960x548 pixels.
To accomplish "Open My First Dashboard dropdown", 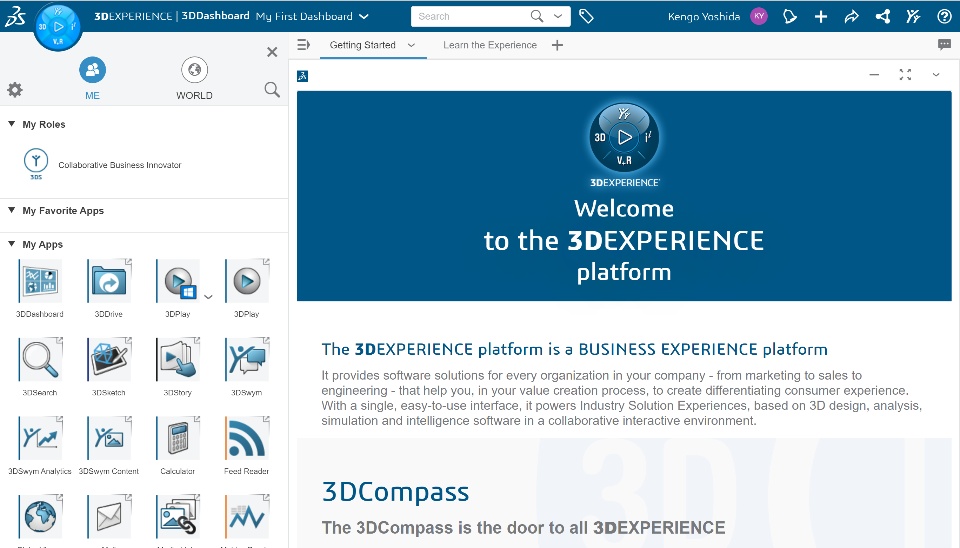I will [364, 17].
